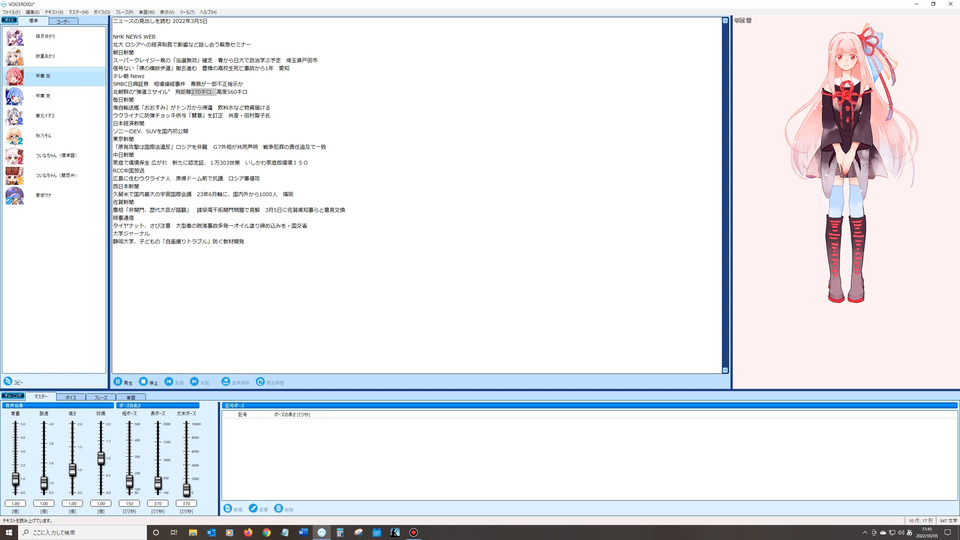The height and width of the screenshot is (540, 960).
Task: Open the 編集(E) menu
Action: click(x=32, y=12)
